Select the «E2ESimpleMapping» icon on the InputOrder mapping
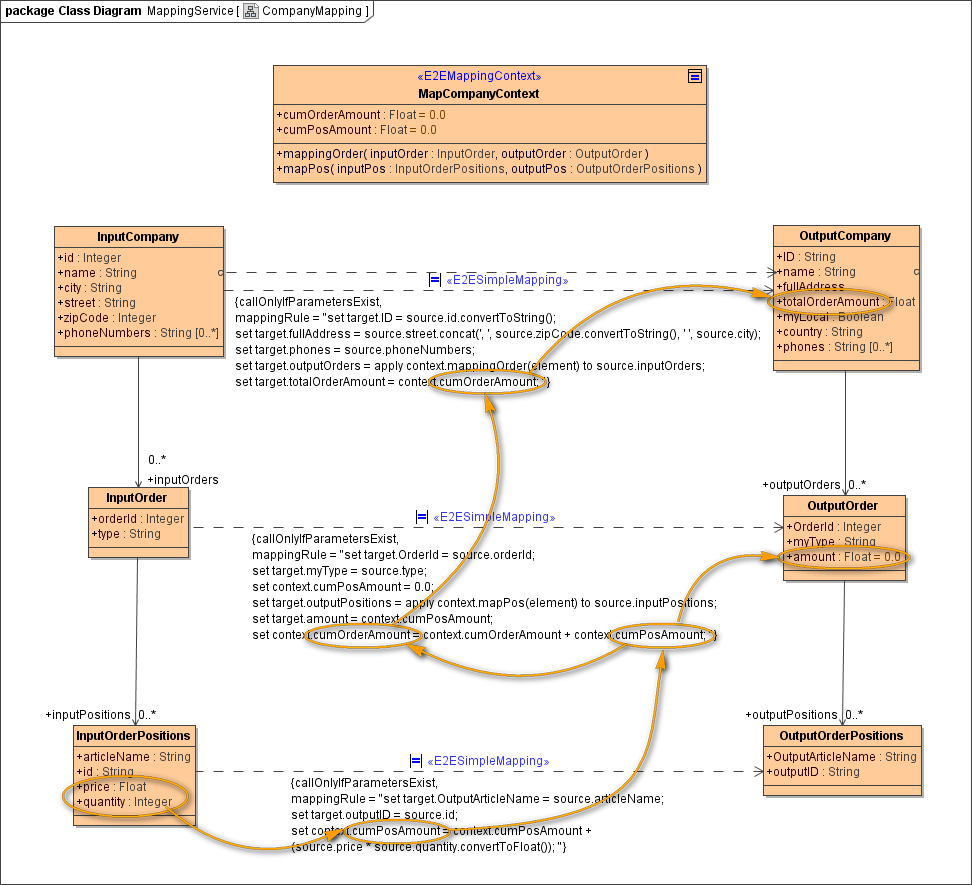972x885 pixels. point(420,517)
